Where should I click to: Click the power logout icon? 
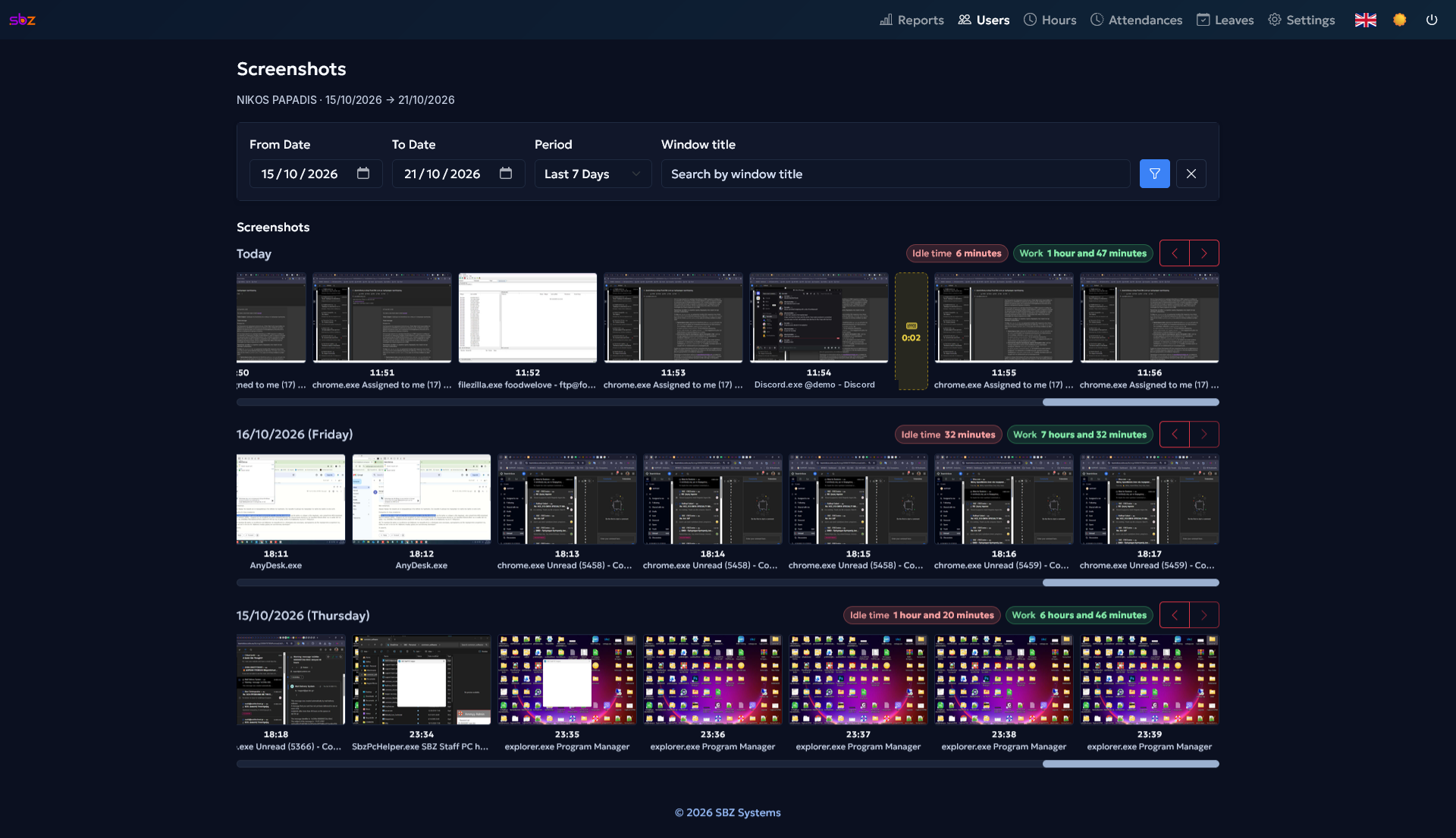[x=1432, y=20]
